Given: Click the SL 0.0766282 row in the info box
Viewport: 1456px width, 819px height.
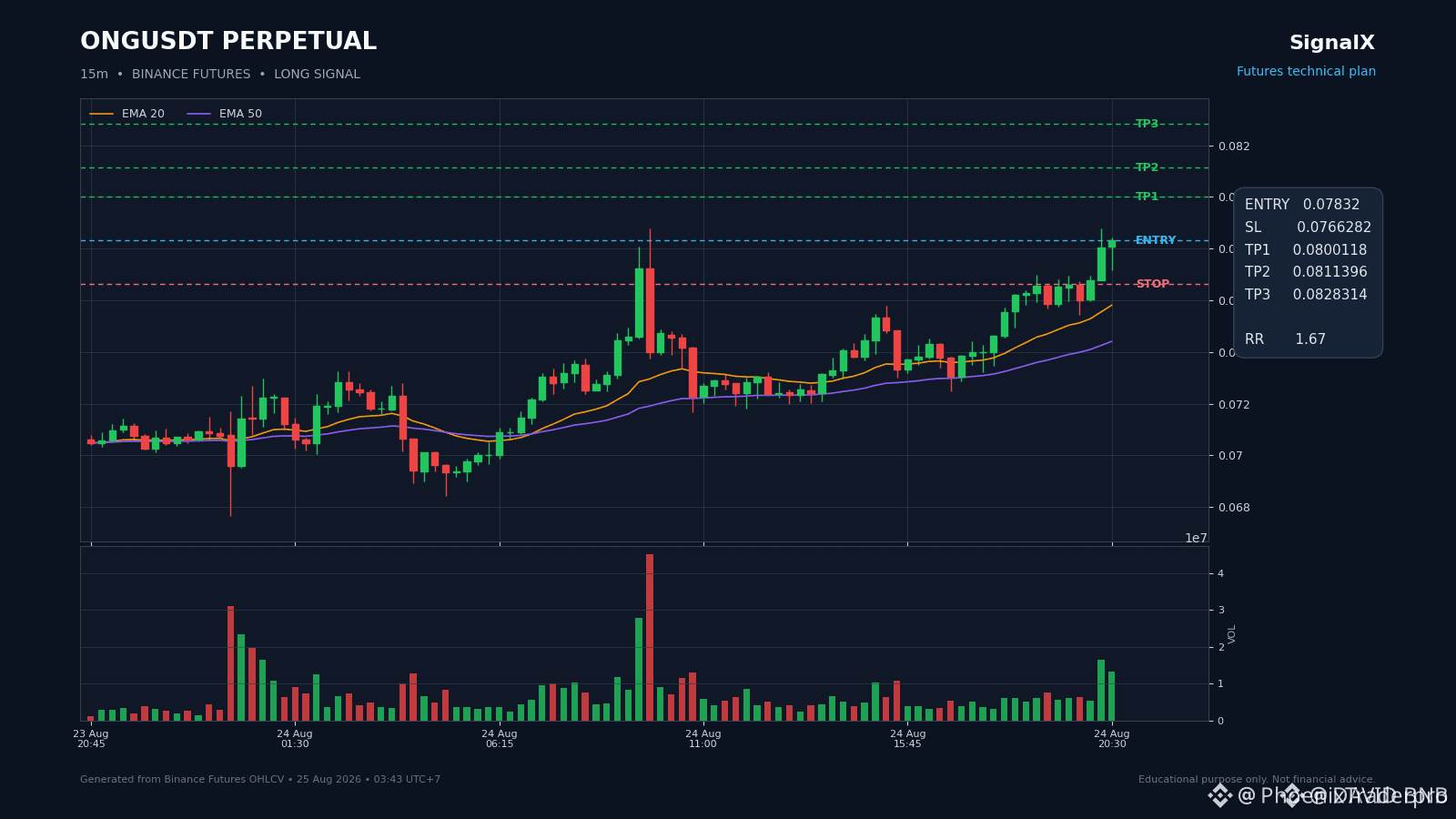Looking at the screenshot, I should tap(1308, 227).
